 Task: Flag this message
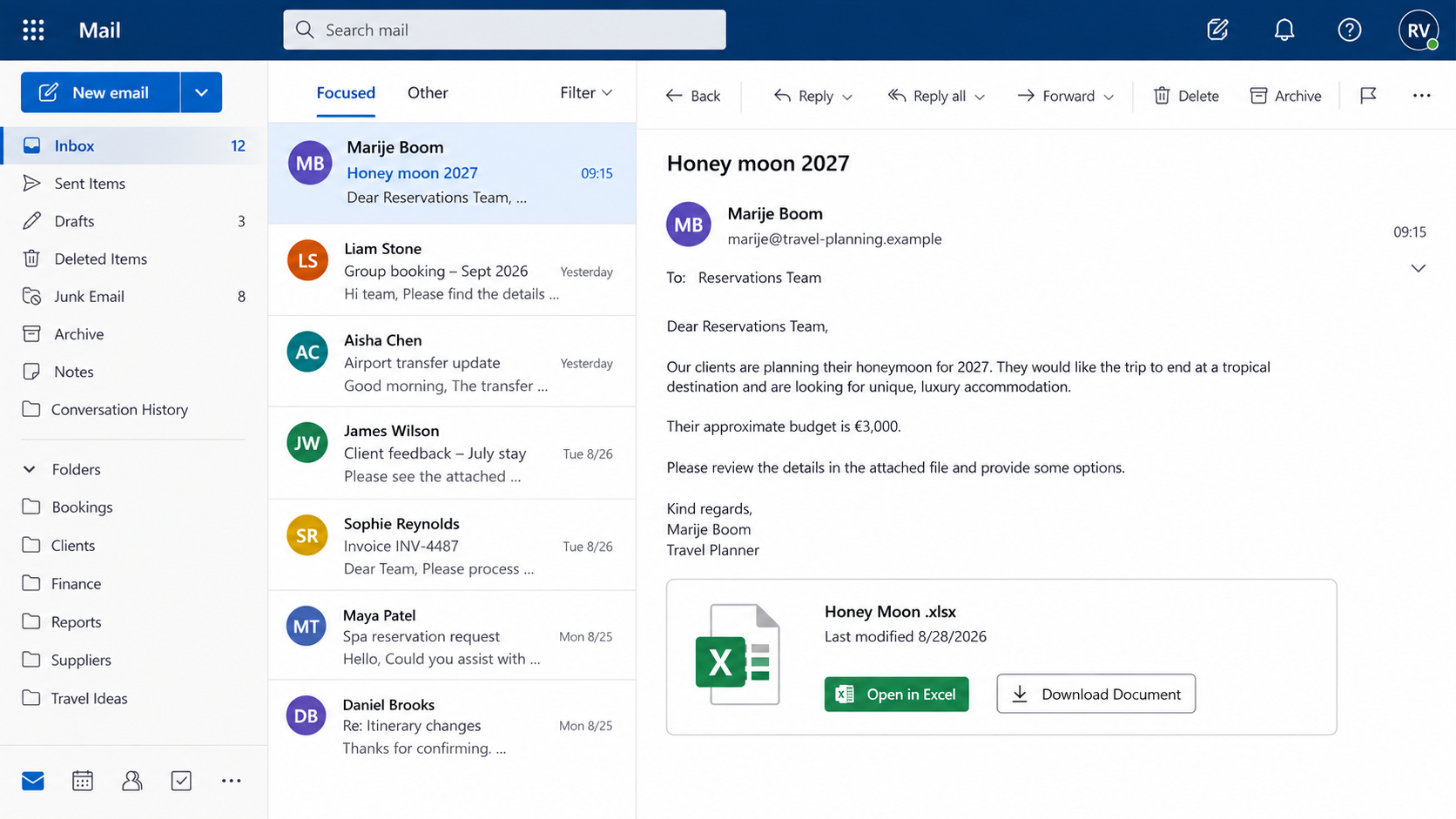coord(1368,96)
